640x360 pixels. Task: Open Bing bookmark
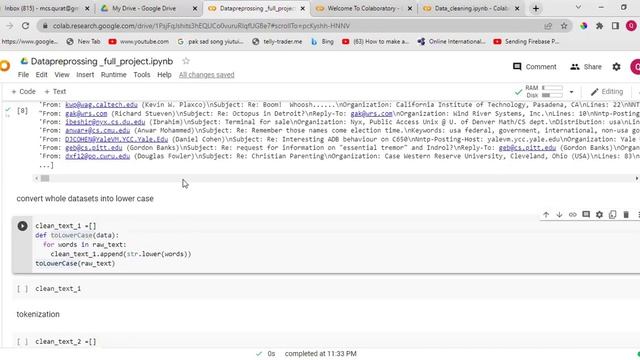click(x=322, y=42)
